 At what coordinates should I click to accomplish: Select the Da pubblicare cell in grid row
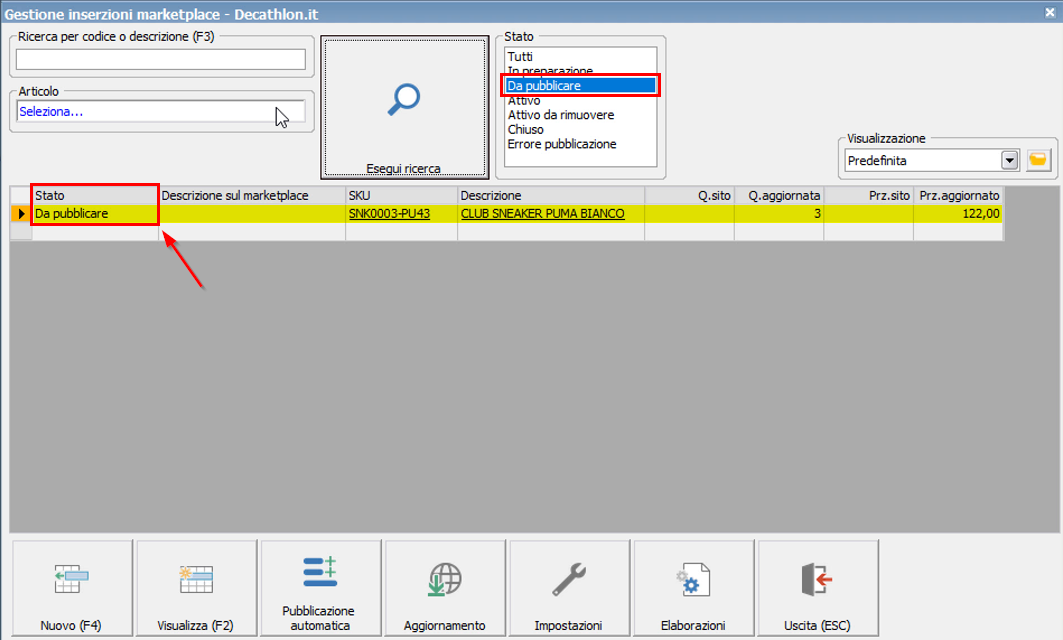(x=95, y=214)
